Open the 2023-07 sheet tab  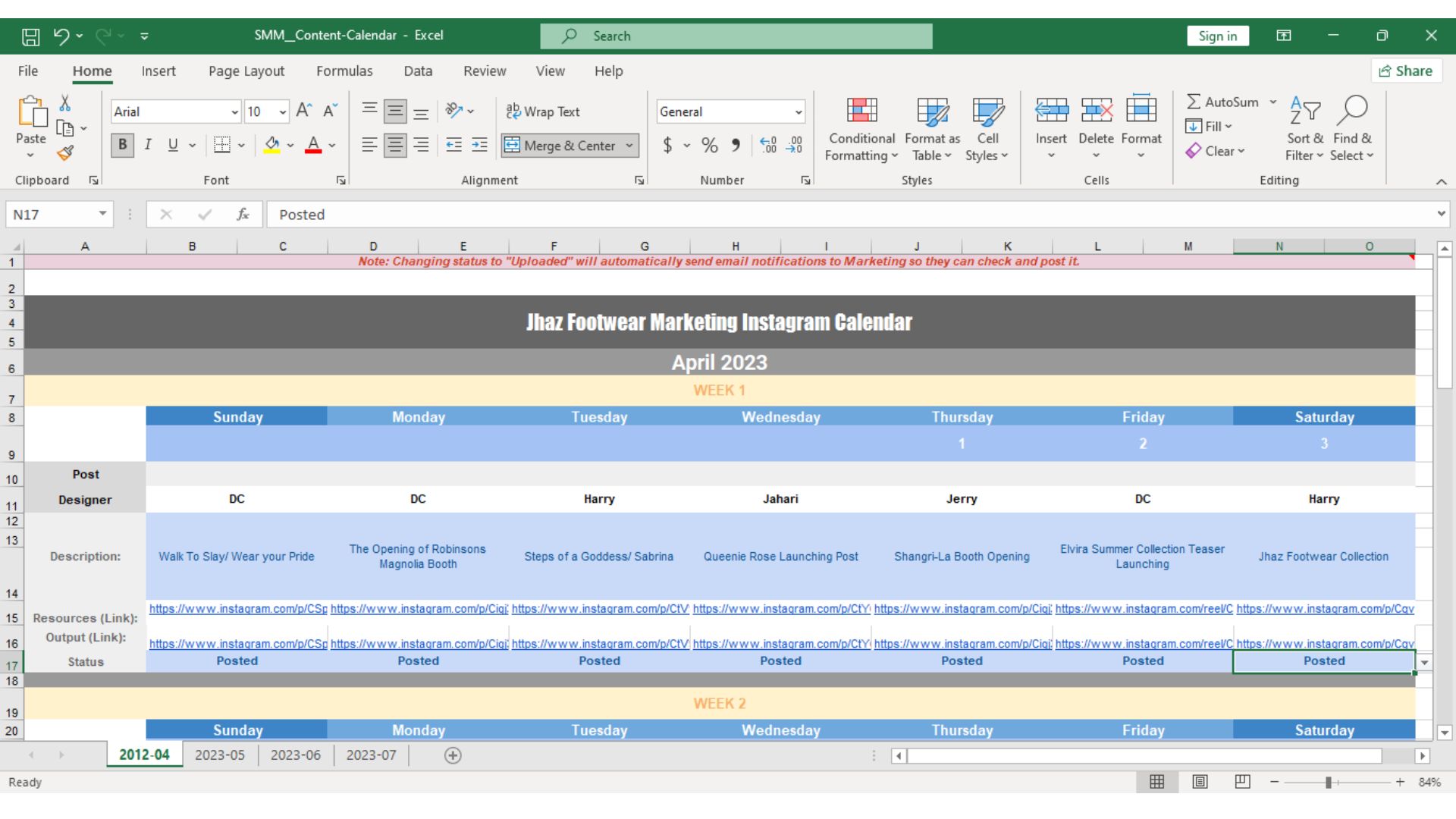click(372, 755)
